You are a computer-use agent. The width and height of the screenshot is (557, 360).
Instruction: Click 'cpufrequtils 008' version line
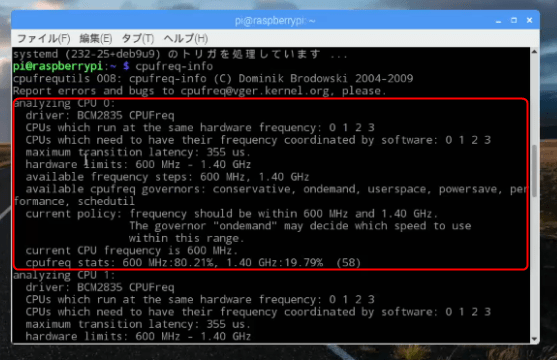pyautogui.click(x=213, y=79)
